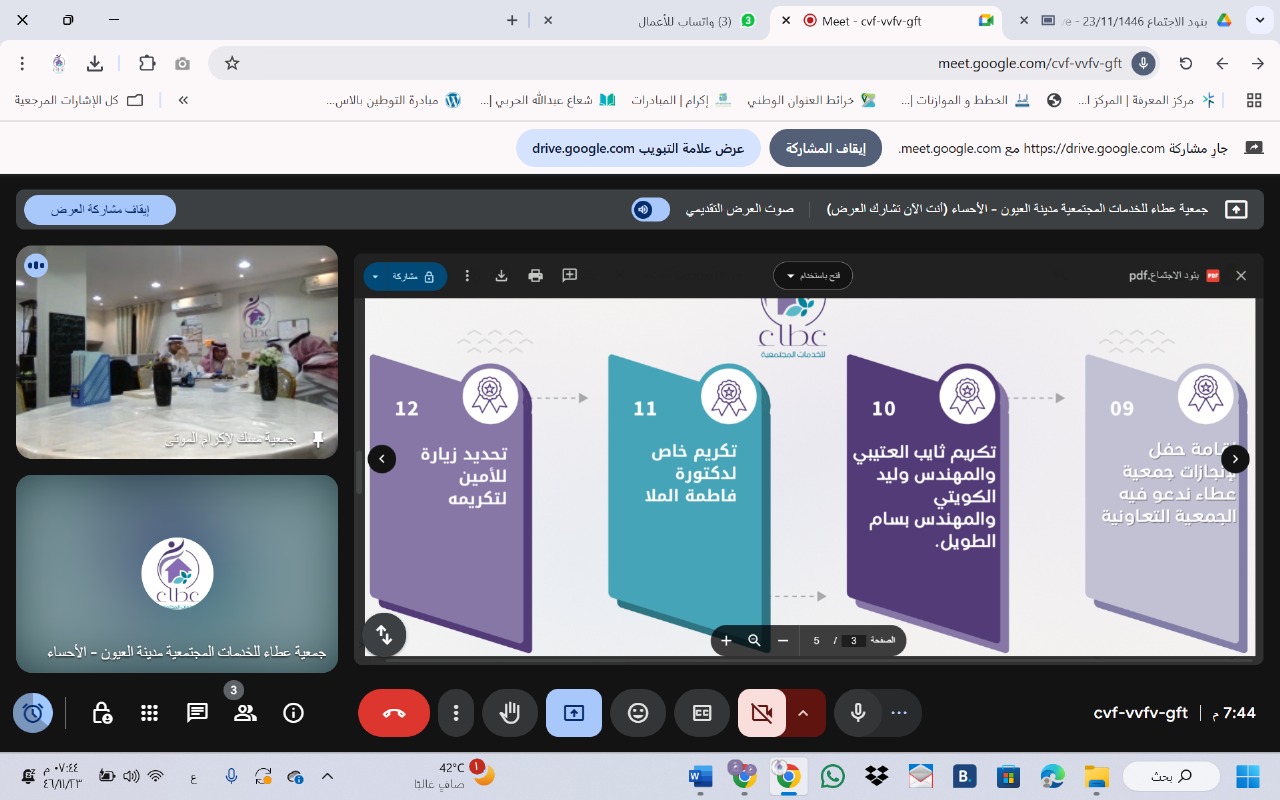Toggle presentation audio switch
The width and height of the screenshot is (1280, 800).
[650, 209]
